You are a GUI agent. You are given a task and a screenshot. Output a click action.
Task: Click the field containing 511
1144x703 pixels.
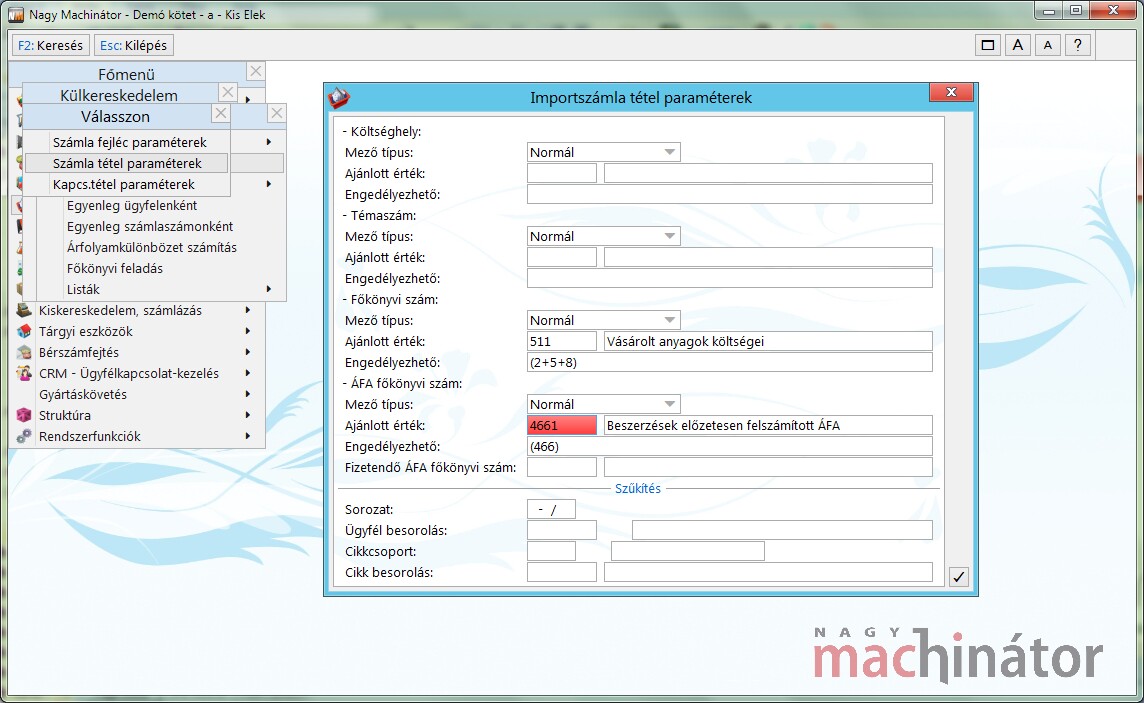pyautogui.click(x=562, y=341)
